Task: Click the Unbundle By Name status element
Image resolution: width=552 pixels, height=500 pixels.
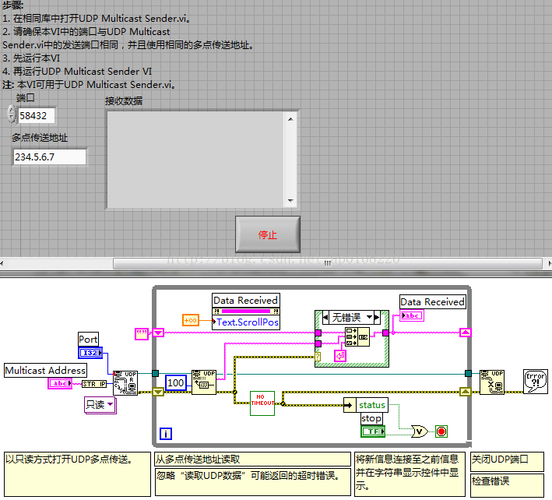Action: [372, 405]
